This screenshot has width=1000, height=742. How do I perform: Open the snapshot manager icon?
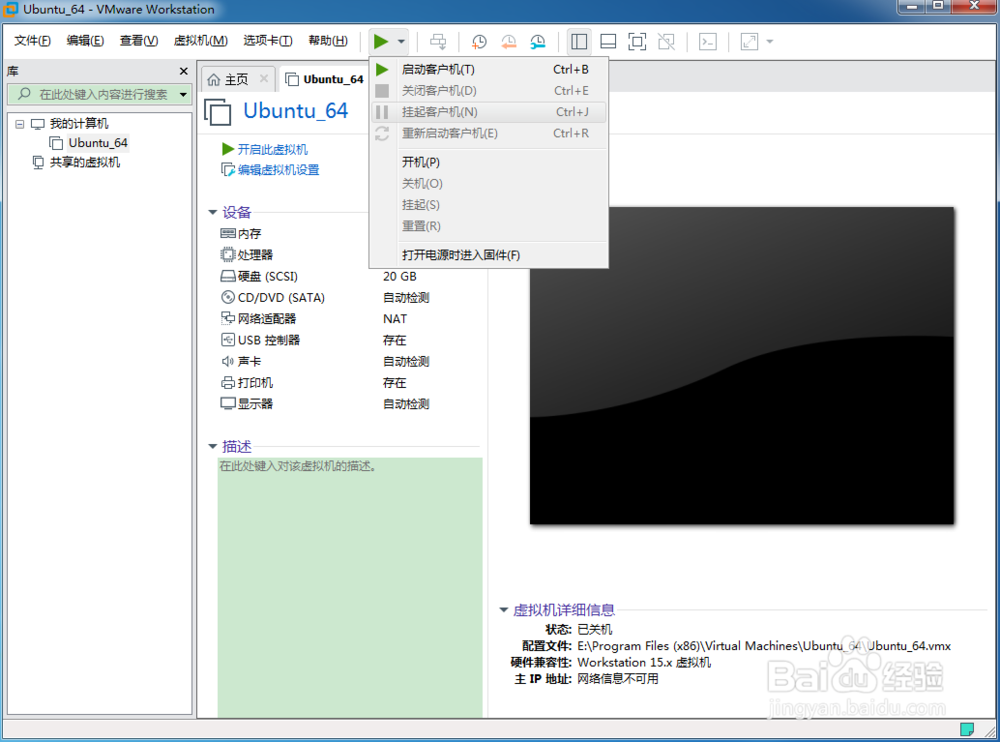(538, 41)
